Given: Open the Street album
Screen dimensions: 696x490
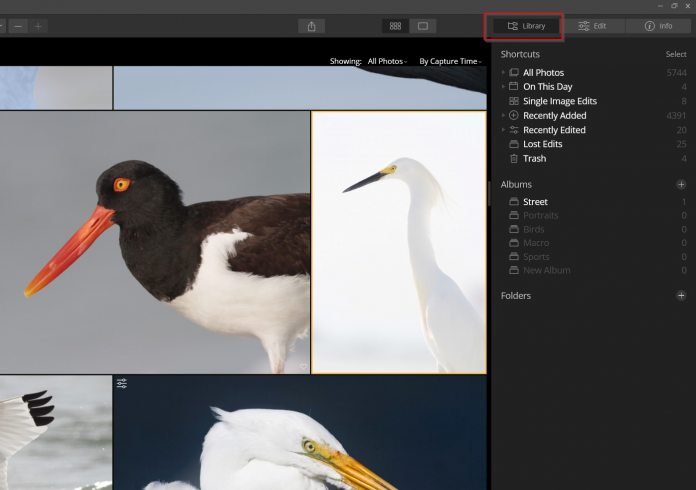Looking at the screenshot, I should [535, 202].
